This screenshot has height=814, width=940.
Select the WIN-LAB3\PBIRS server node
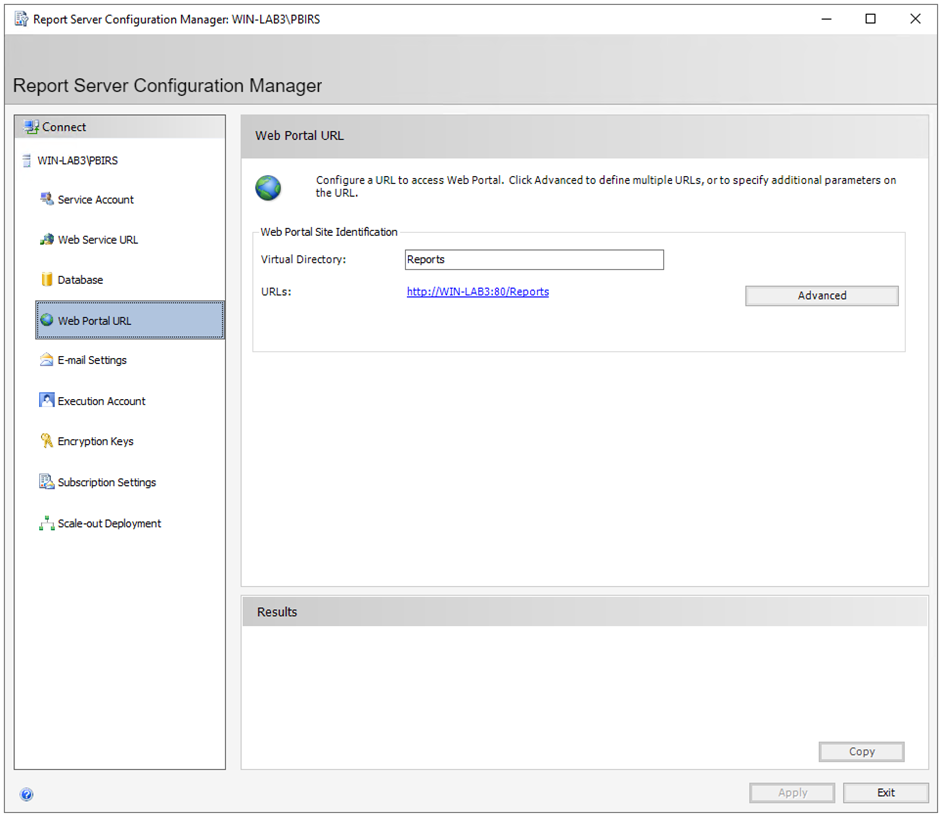pos(77,161)
